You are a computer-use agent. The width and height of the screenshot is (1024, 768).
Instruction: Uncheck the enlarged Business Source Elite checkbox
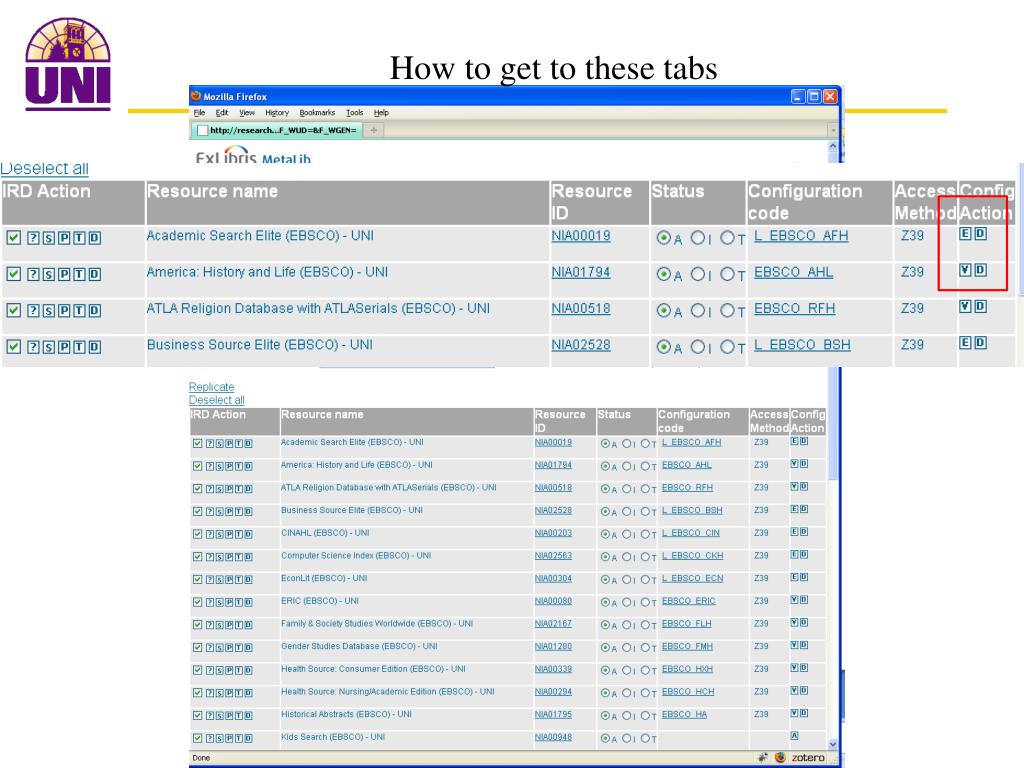click(x=14, y=347)
